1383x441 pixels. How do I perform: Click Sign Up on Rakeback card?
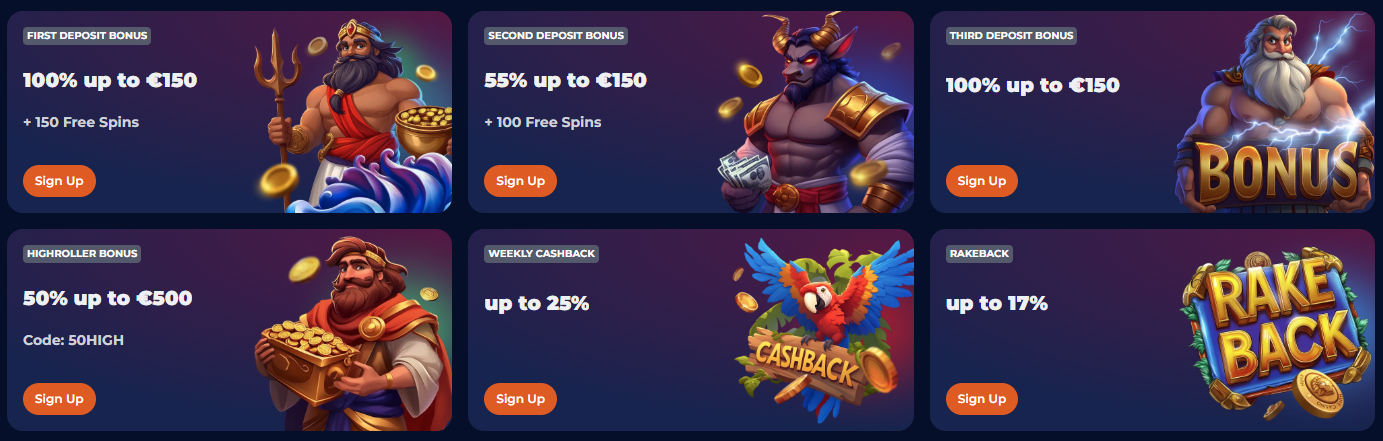click(x=982, y=399)
